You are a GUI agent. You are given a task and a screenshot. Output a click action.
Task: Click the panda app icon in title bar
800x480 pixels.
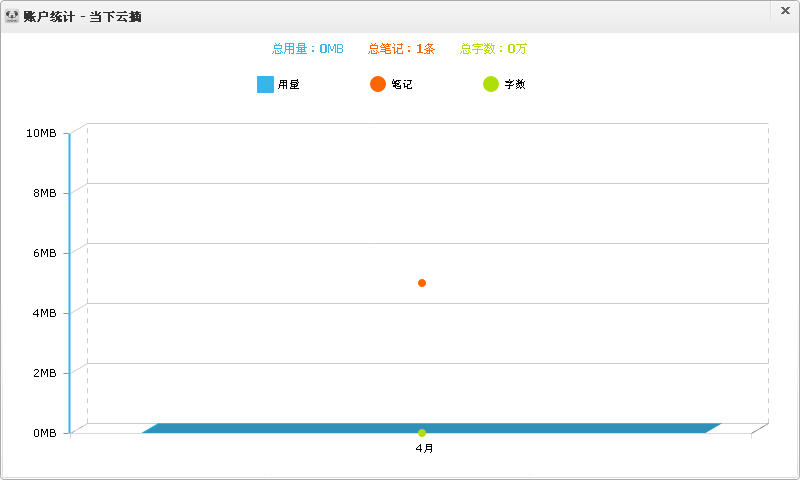tap(12, 16)
